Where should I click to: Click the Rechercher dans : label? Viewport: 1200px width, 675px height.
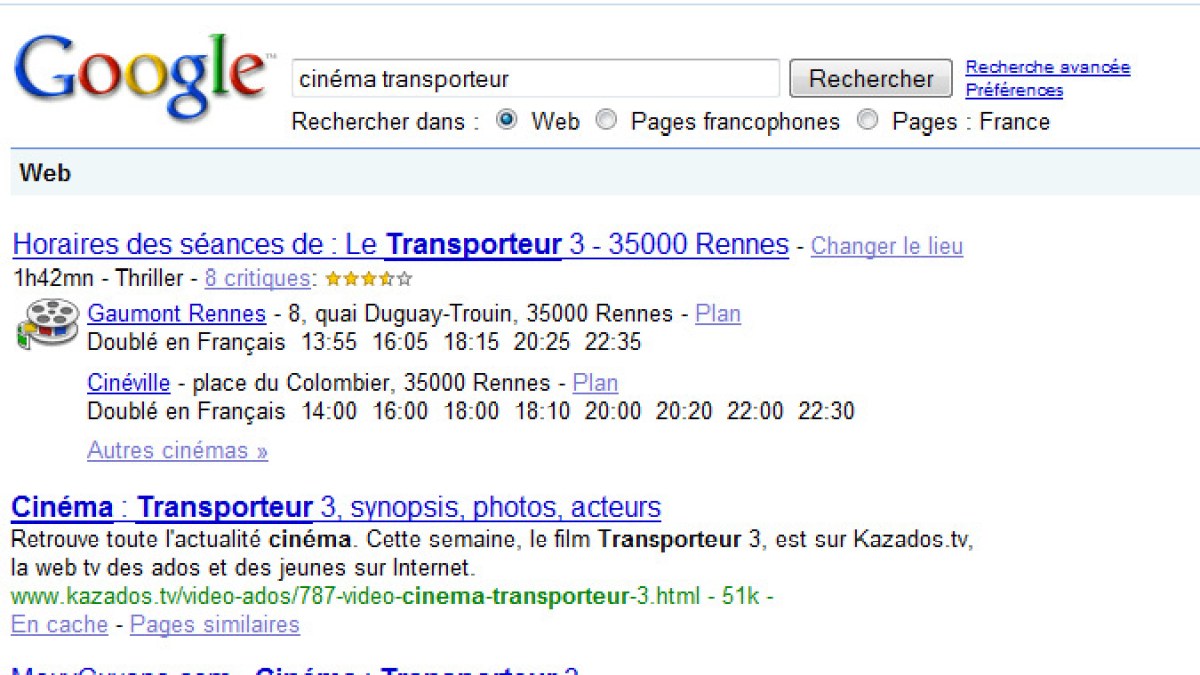[385, 122]
